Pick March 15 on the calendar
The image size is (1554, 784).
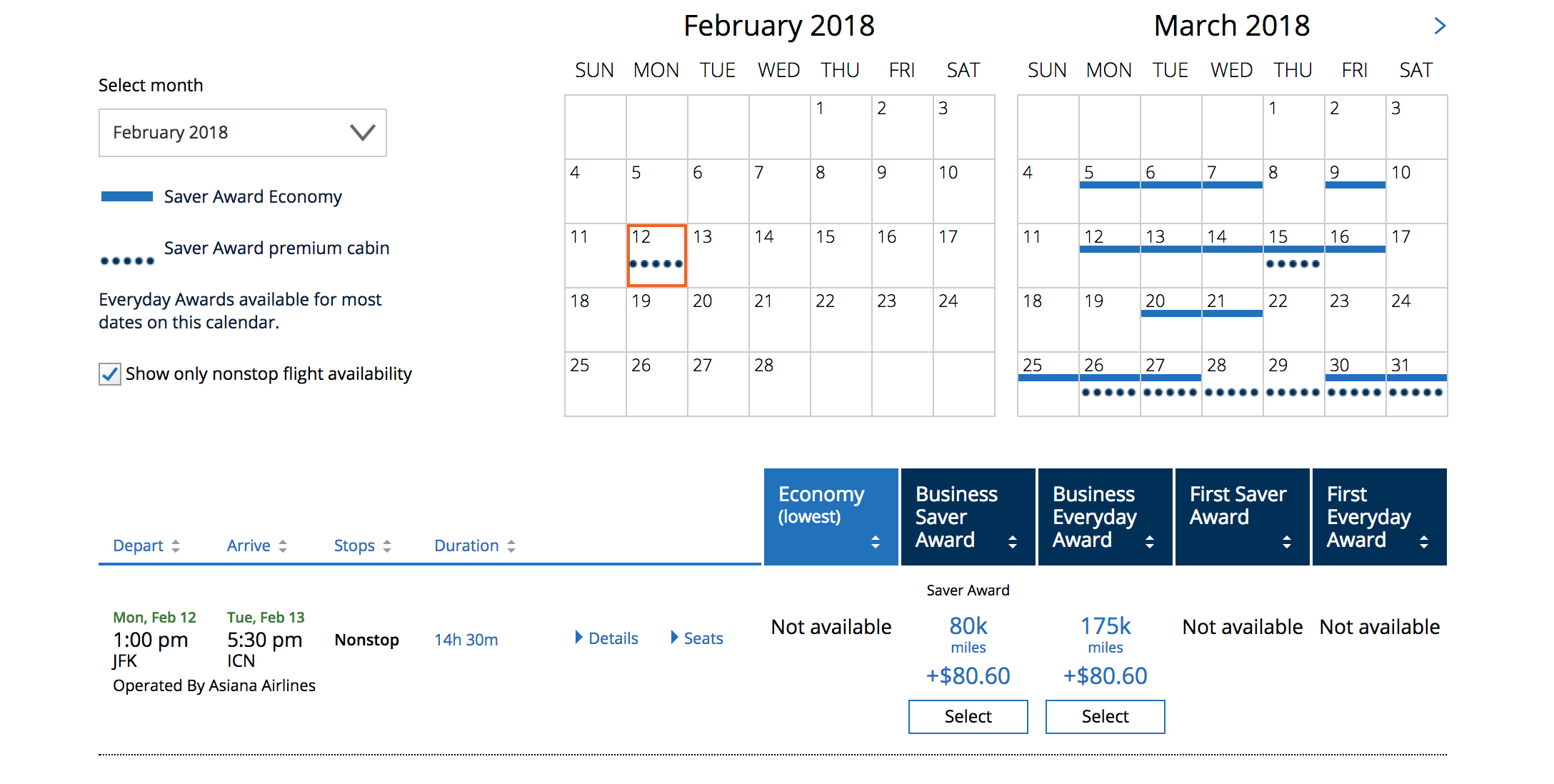(x=1293, y=255)
